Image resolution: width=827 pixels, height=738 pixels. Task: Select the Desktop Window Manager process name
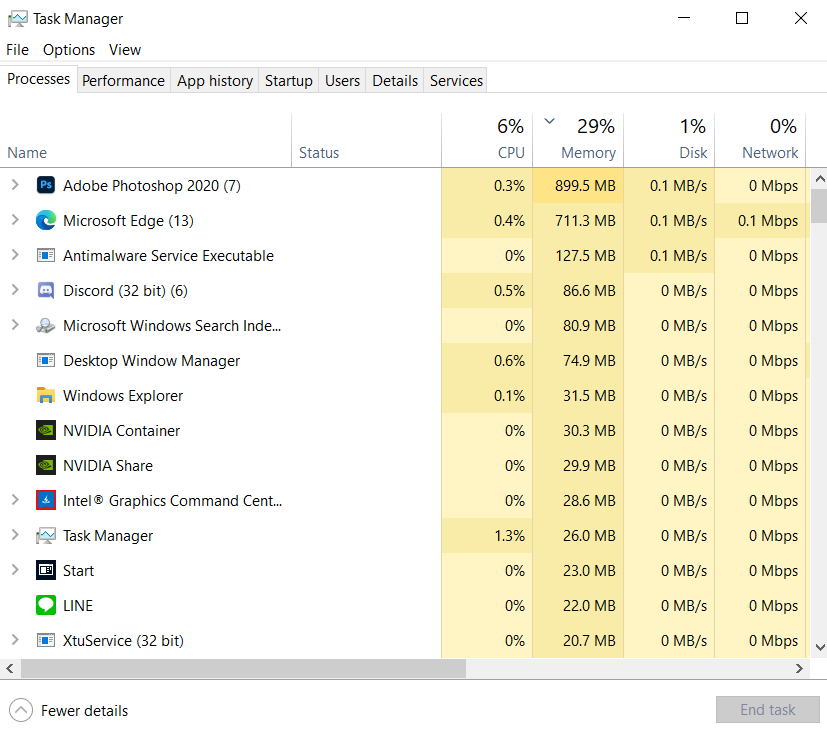pos(151,361)
